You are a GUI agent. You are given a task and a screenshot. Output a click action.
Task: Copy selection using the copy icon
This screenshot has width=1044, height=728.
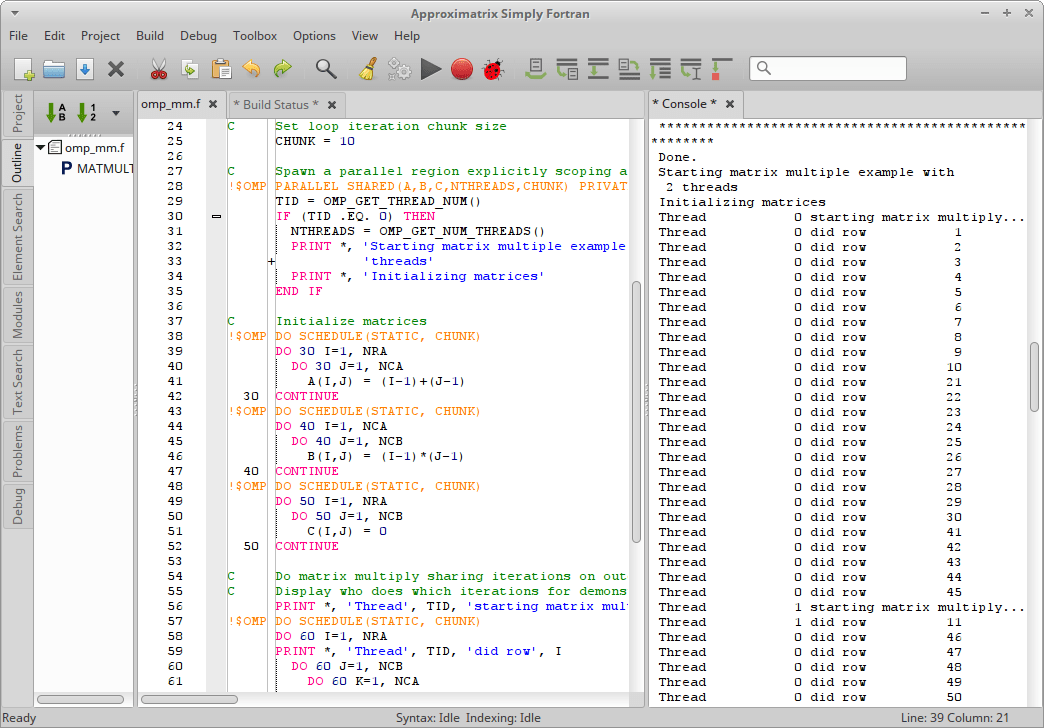[190, 69]
